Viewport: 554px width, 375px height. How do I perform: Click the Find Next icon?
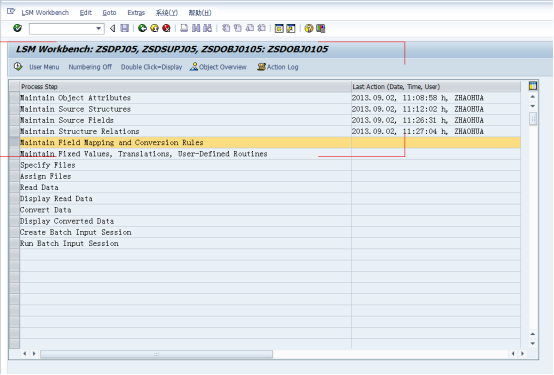click(x=208, y=28)
